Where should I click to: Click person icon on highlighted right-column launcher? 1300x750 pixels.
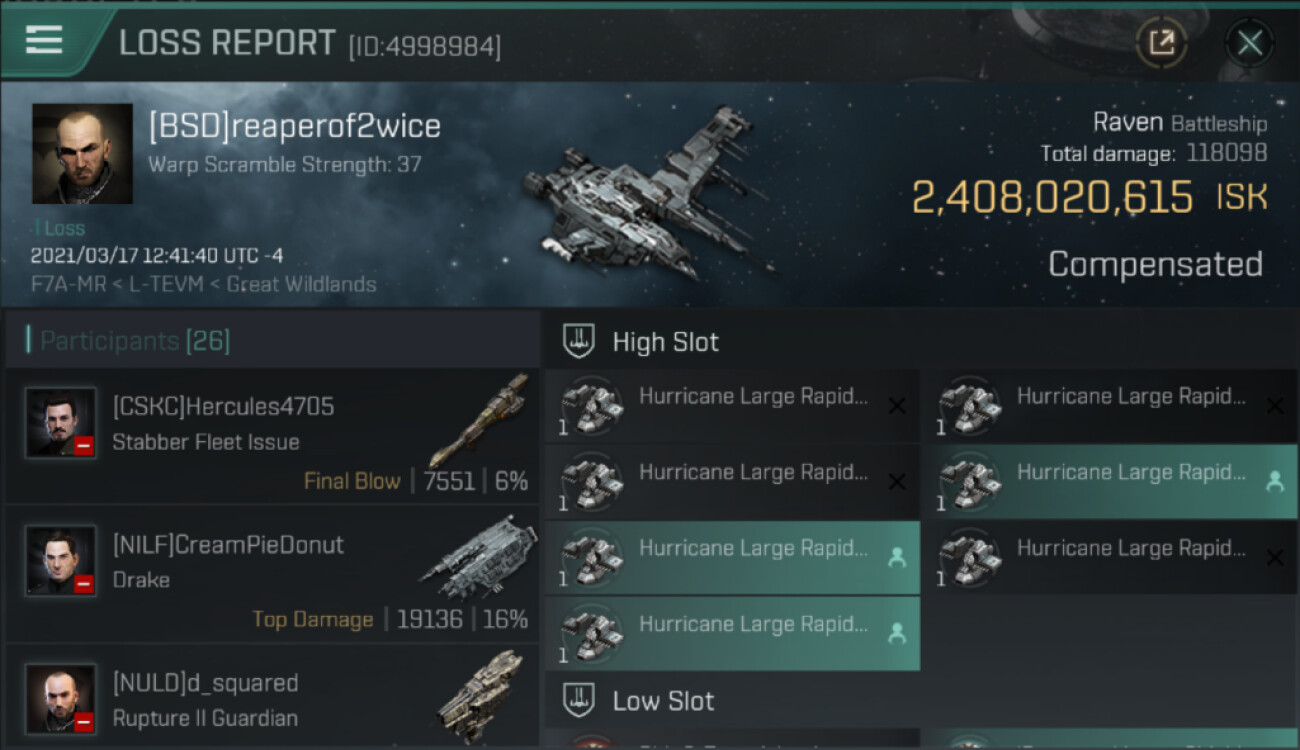tap(1274, 482)
